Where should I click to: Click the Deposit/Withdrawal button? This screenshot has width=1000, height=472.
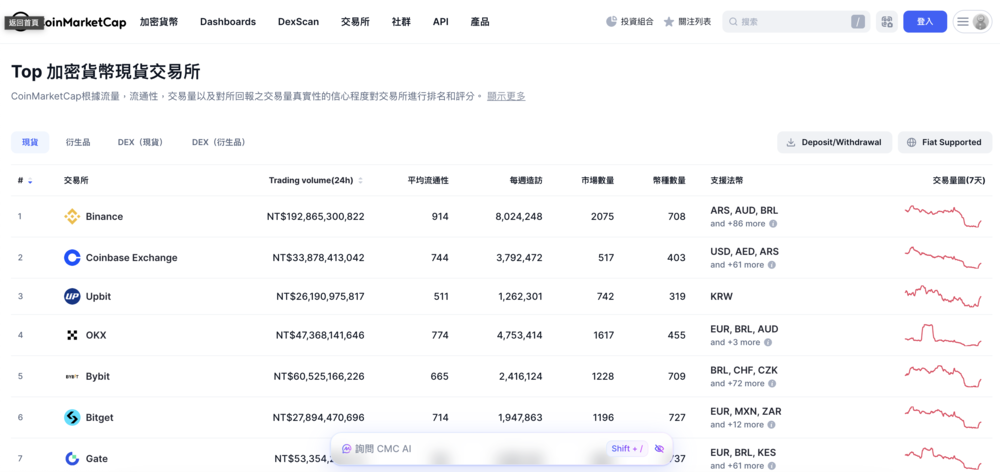pos(834,142)
